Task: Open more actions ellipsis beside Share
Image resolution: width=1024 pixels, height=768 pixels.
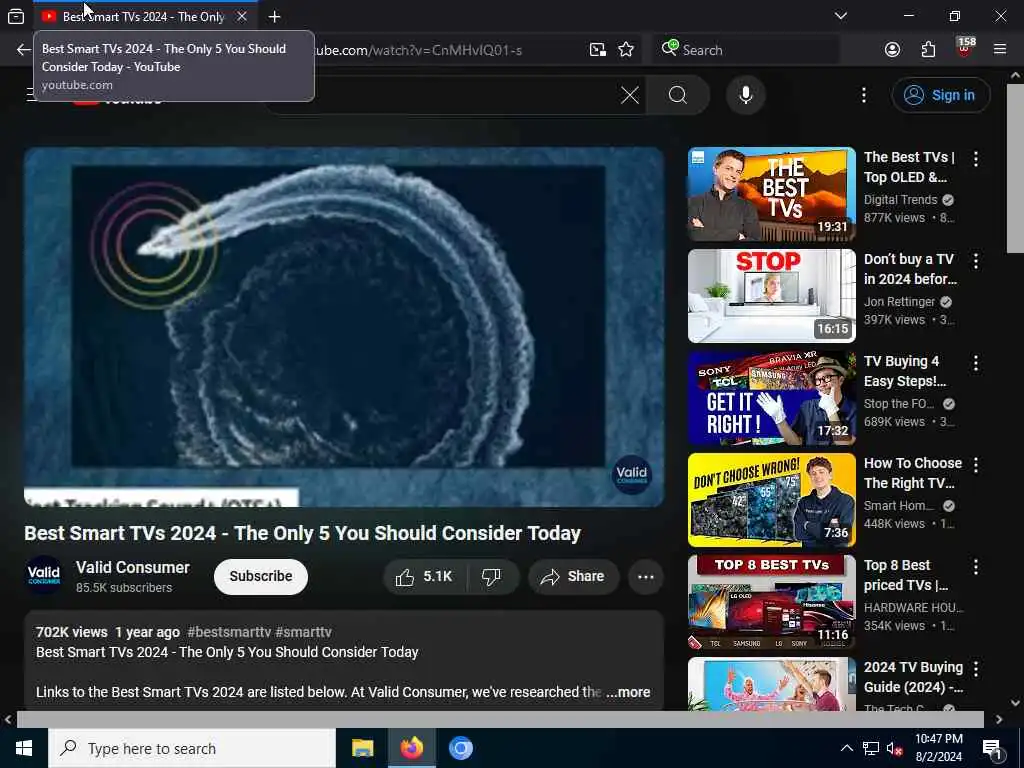Action: click(645, 577)
